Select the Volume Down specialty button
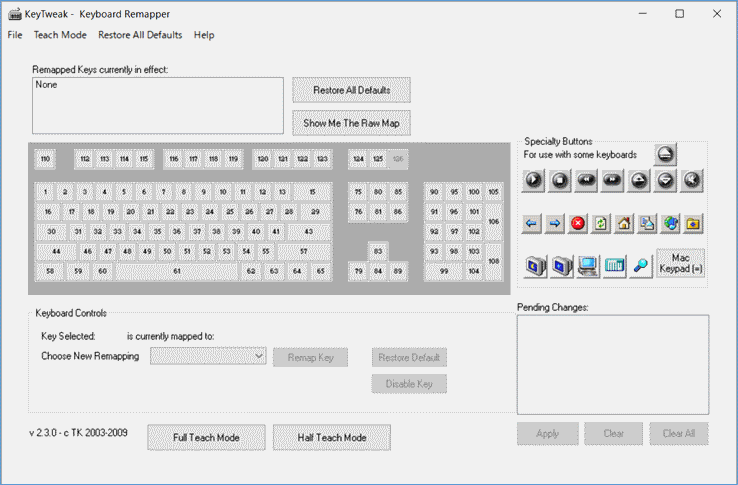Screen dimensions: 738x485 point(665,180)
